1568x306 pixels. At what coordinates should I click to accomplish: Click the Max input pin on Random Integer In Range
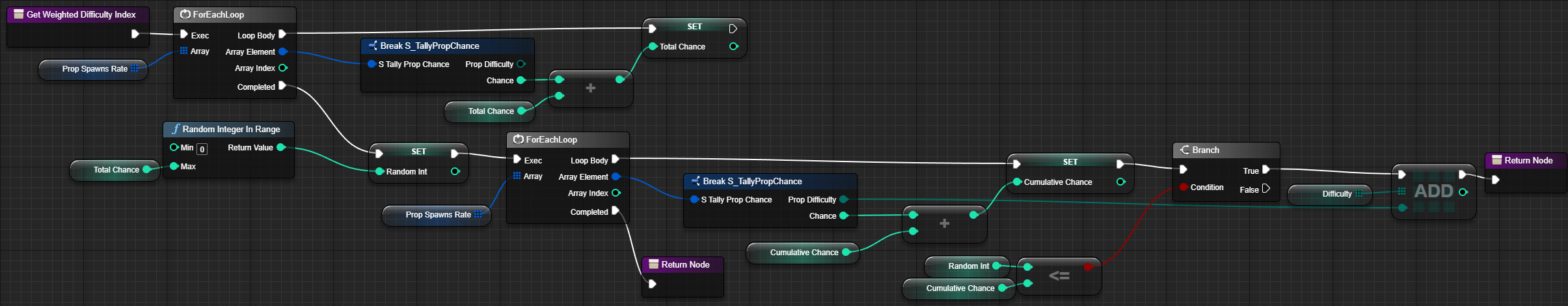click(x=174, y=167)
